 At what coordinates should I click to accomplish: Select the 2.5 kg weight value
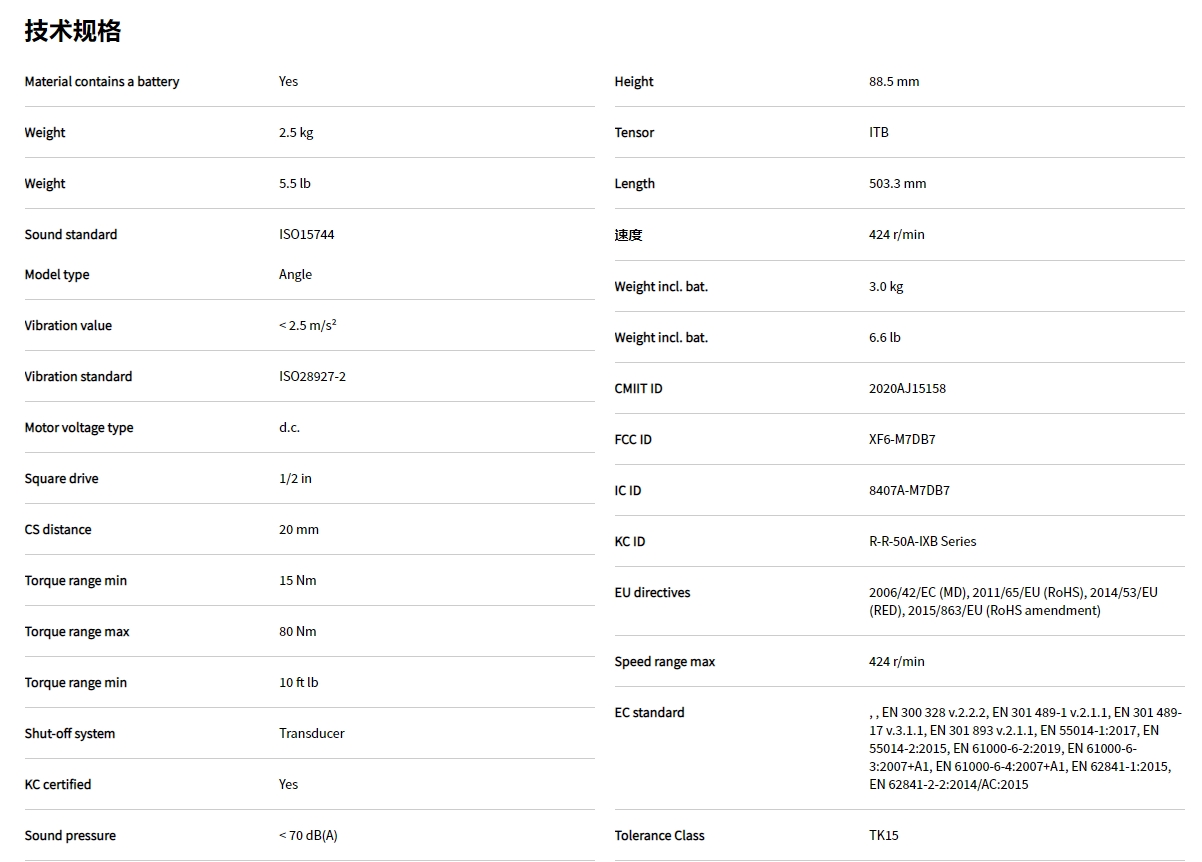(296, 133)
